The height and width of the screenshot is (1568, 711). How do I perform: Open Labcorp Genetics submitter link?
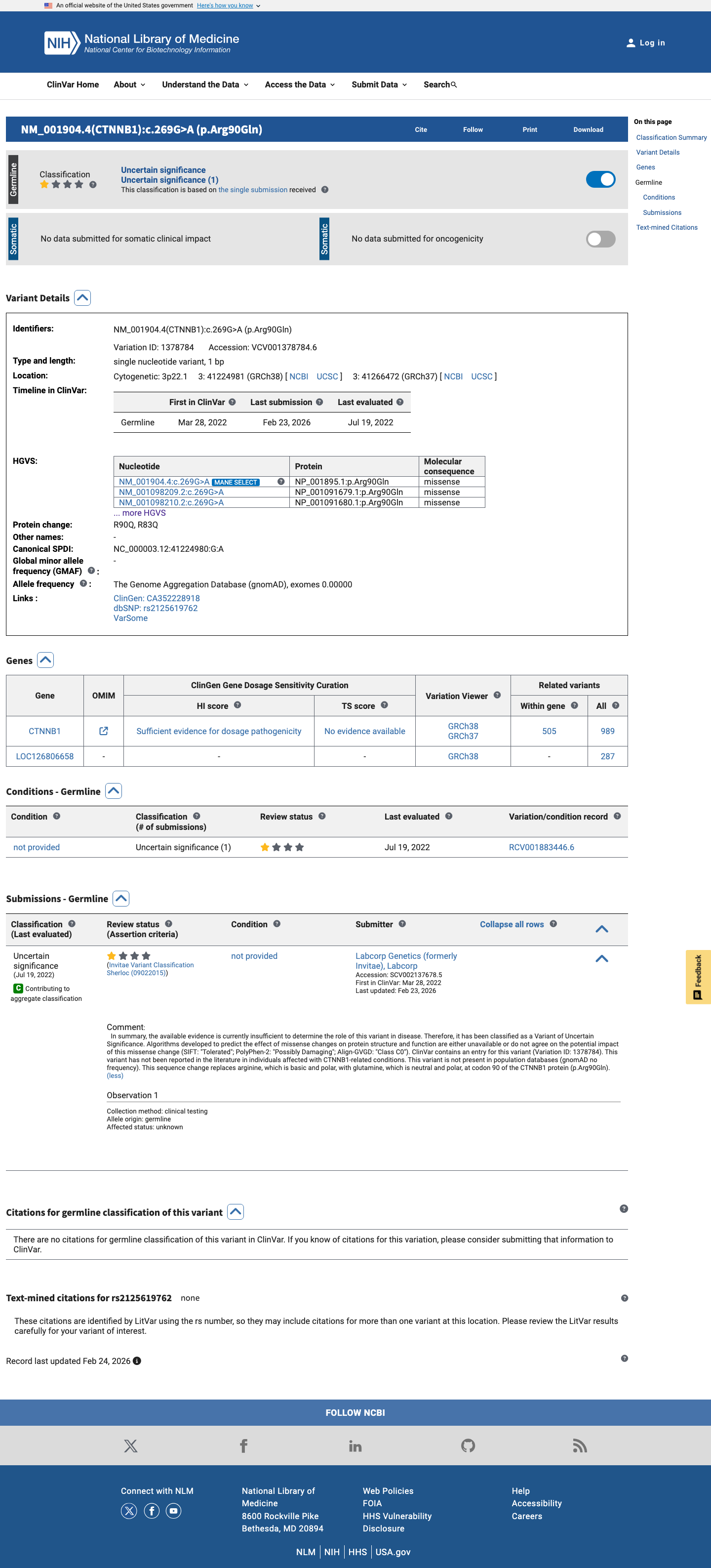(x=406, y=960)
